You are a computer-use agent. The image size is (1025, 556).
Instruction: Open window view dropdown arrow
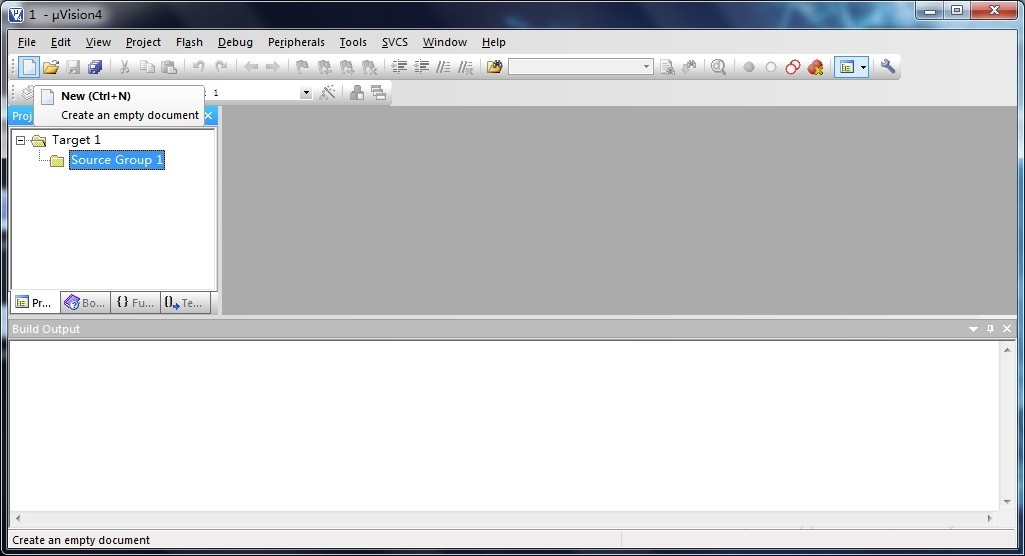(864, 67)
